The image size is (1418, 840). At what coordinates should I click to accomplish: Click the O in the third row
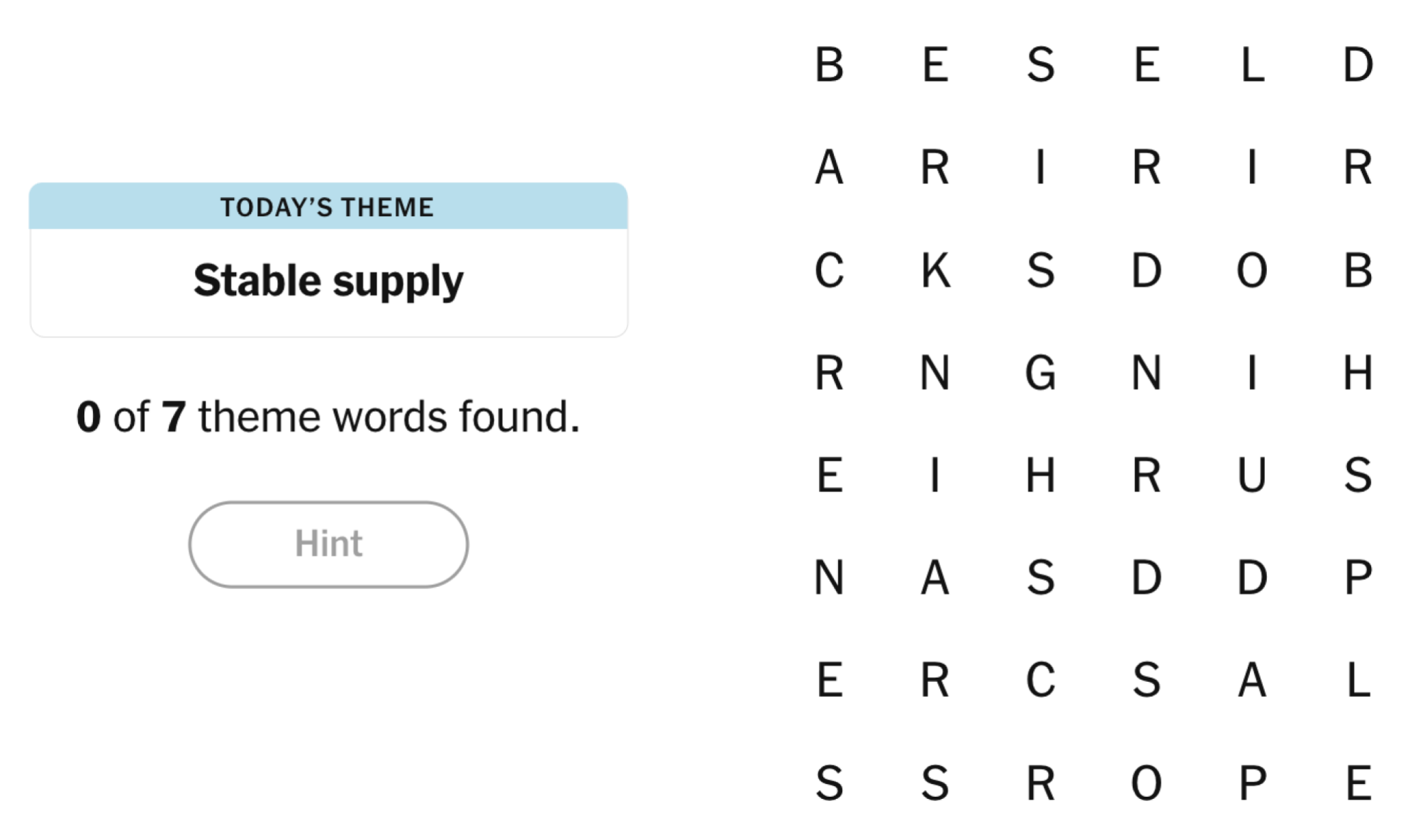[1254, 269]
